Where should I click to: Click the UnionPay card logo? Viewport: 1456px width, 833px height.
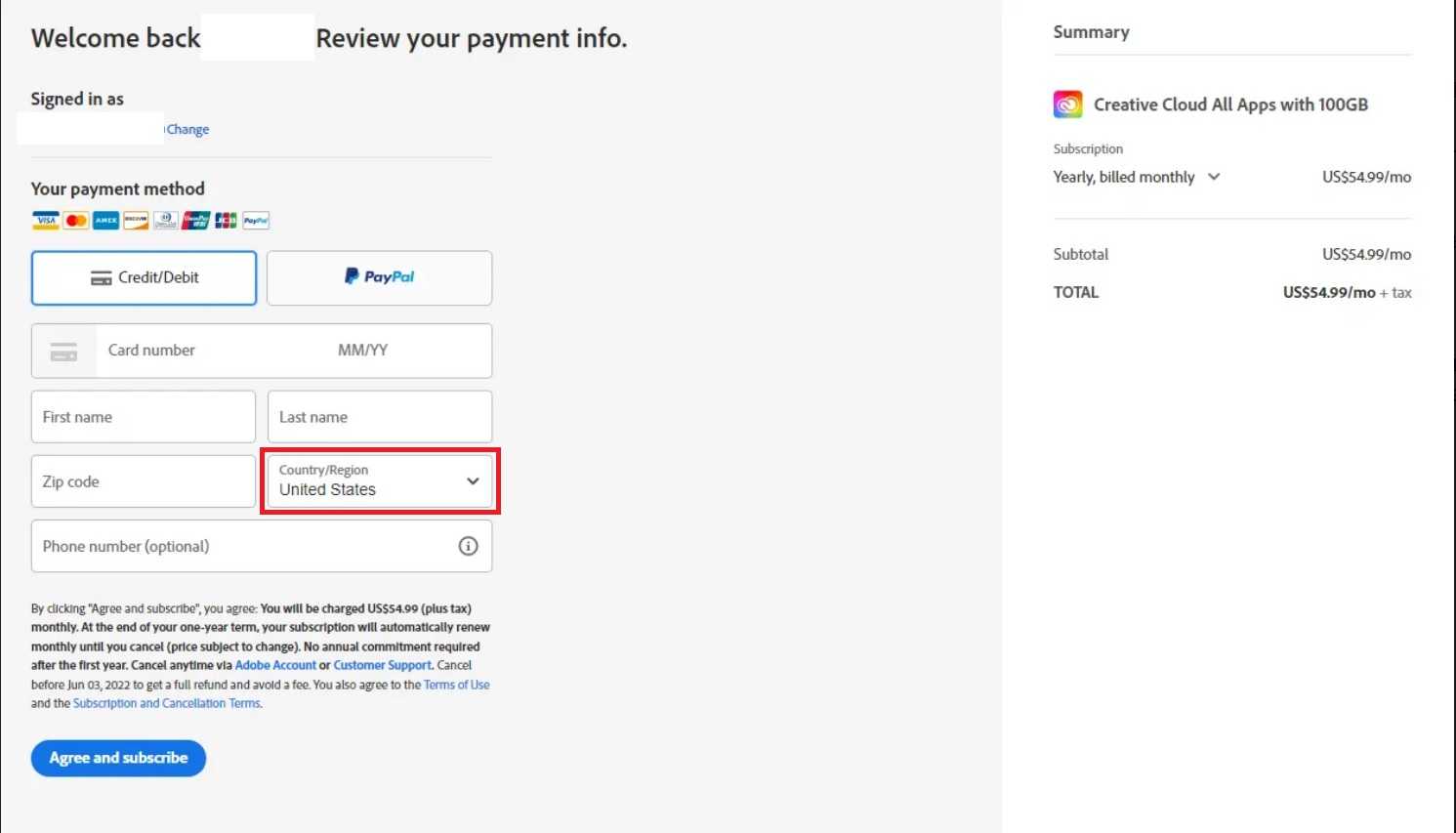195,221
